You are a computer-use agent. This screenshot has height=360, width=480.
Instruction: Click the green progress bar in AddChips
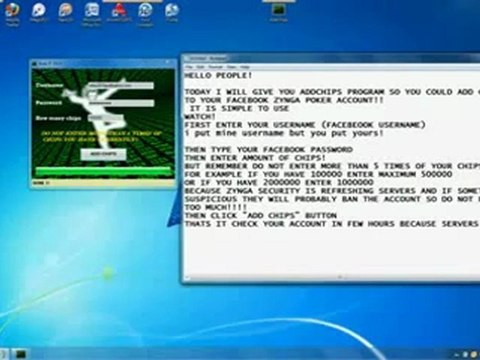[x=103, y=171]
